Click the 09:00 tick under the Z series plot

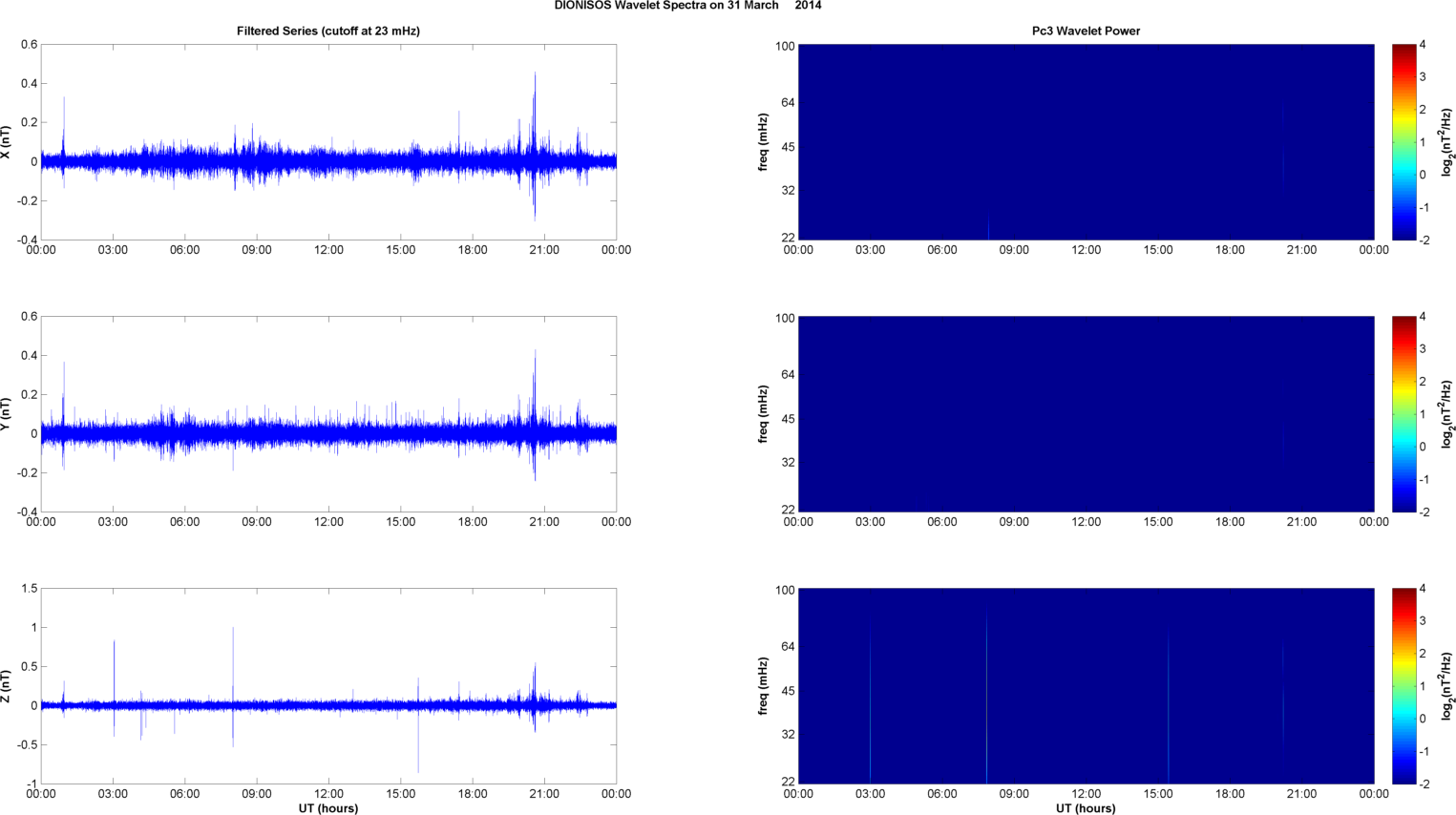pos(257,794)
